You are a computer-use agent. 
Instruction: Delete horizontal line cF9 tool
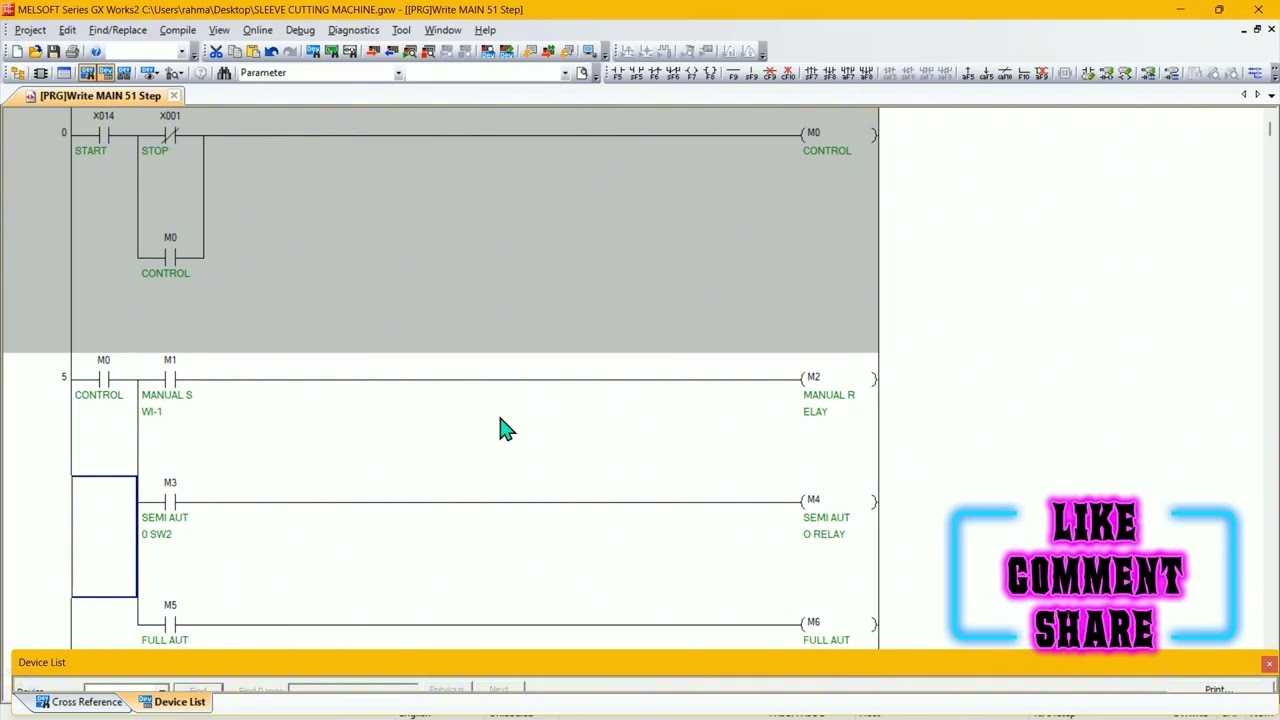tap(770, 73)
